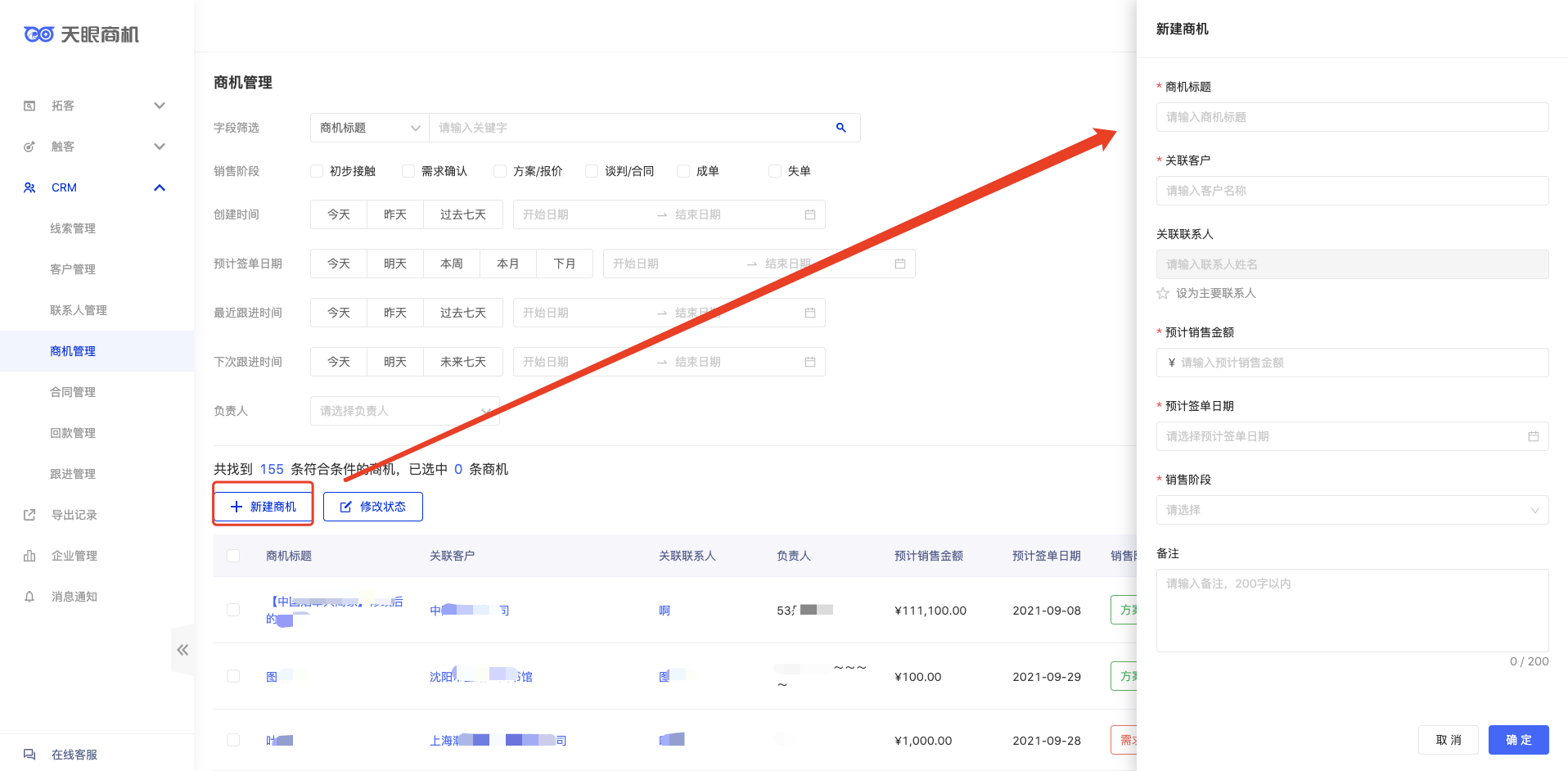Click the 备注 textarea
1568x771 pixels.
(x=1352, y=611)
